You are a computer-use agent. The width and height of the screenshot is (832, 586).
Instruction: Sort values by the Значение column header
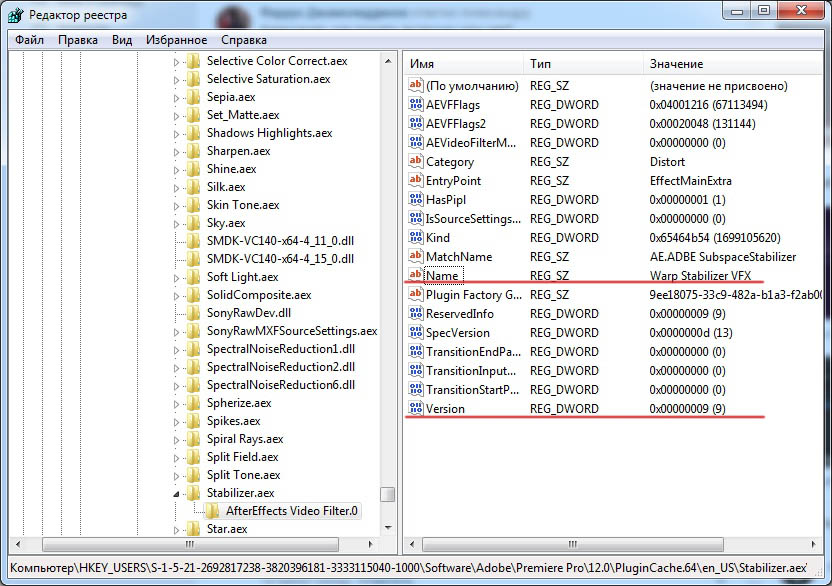tap(733, 64)
